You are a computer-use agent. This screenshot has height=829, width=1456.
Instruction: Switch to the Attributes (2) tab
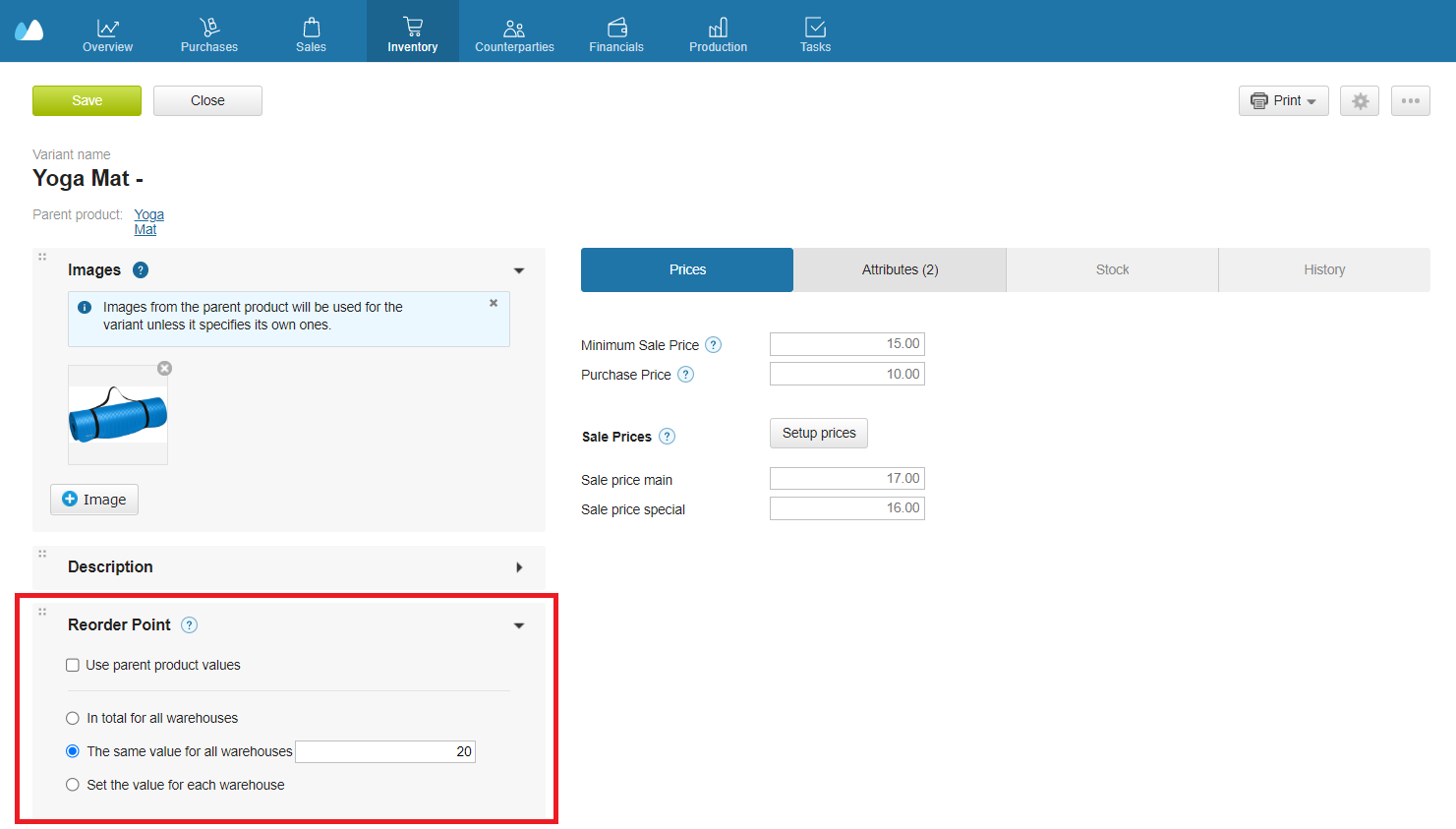[x=900, y=269]
